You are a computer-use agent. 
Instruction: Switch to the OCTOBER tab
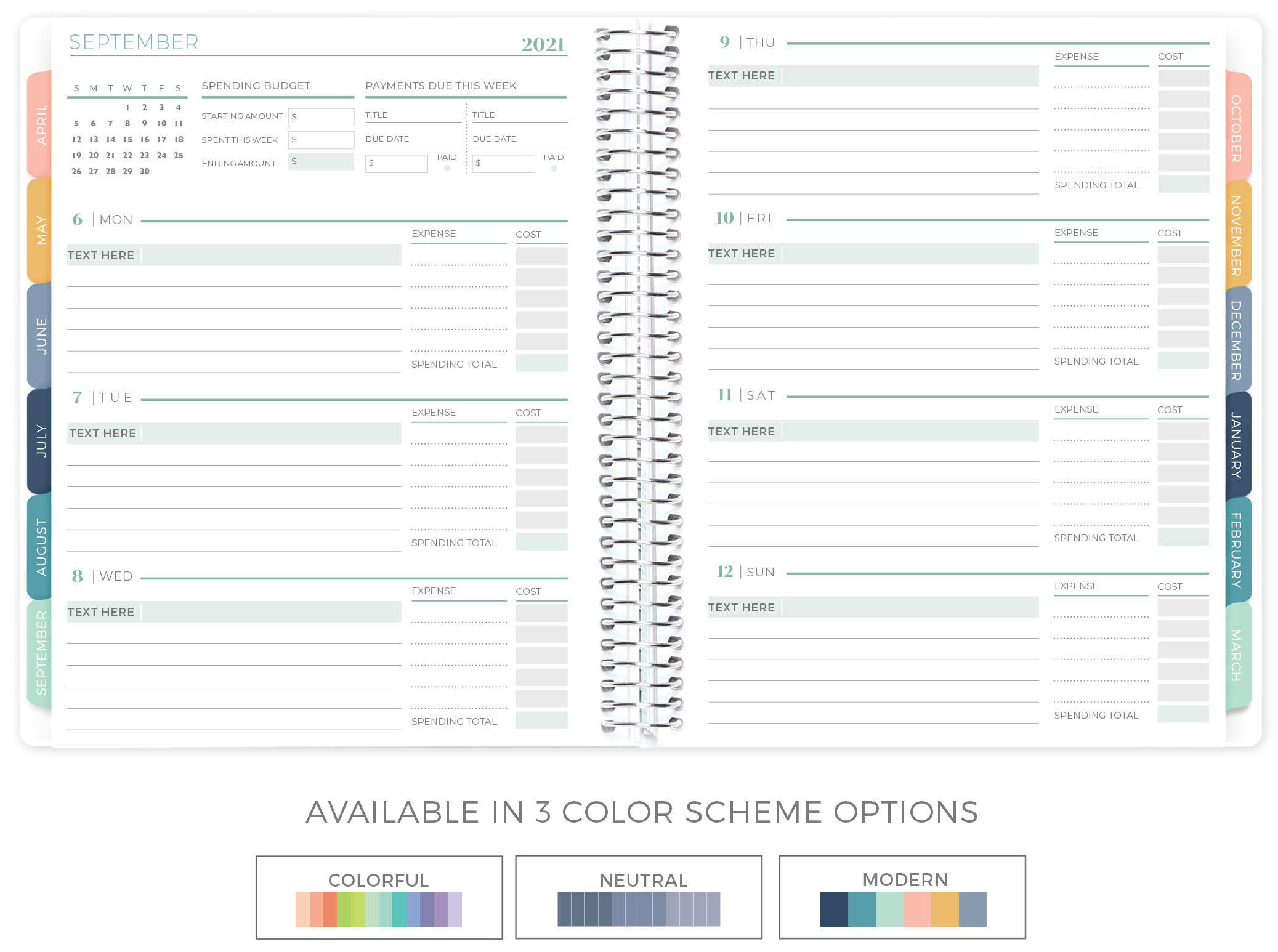(1237, 128)
